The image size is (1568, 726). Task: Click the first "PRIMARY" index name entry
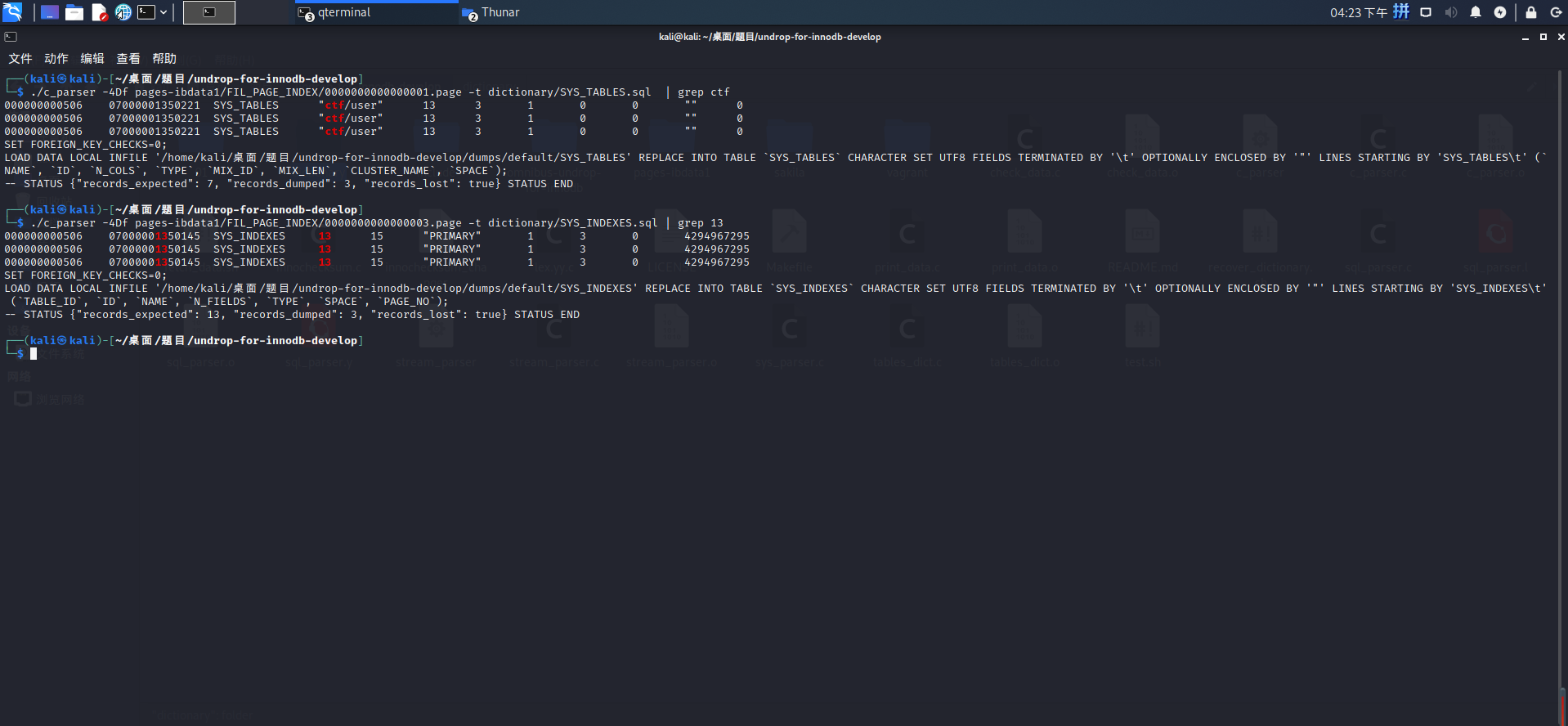[452, 236]
